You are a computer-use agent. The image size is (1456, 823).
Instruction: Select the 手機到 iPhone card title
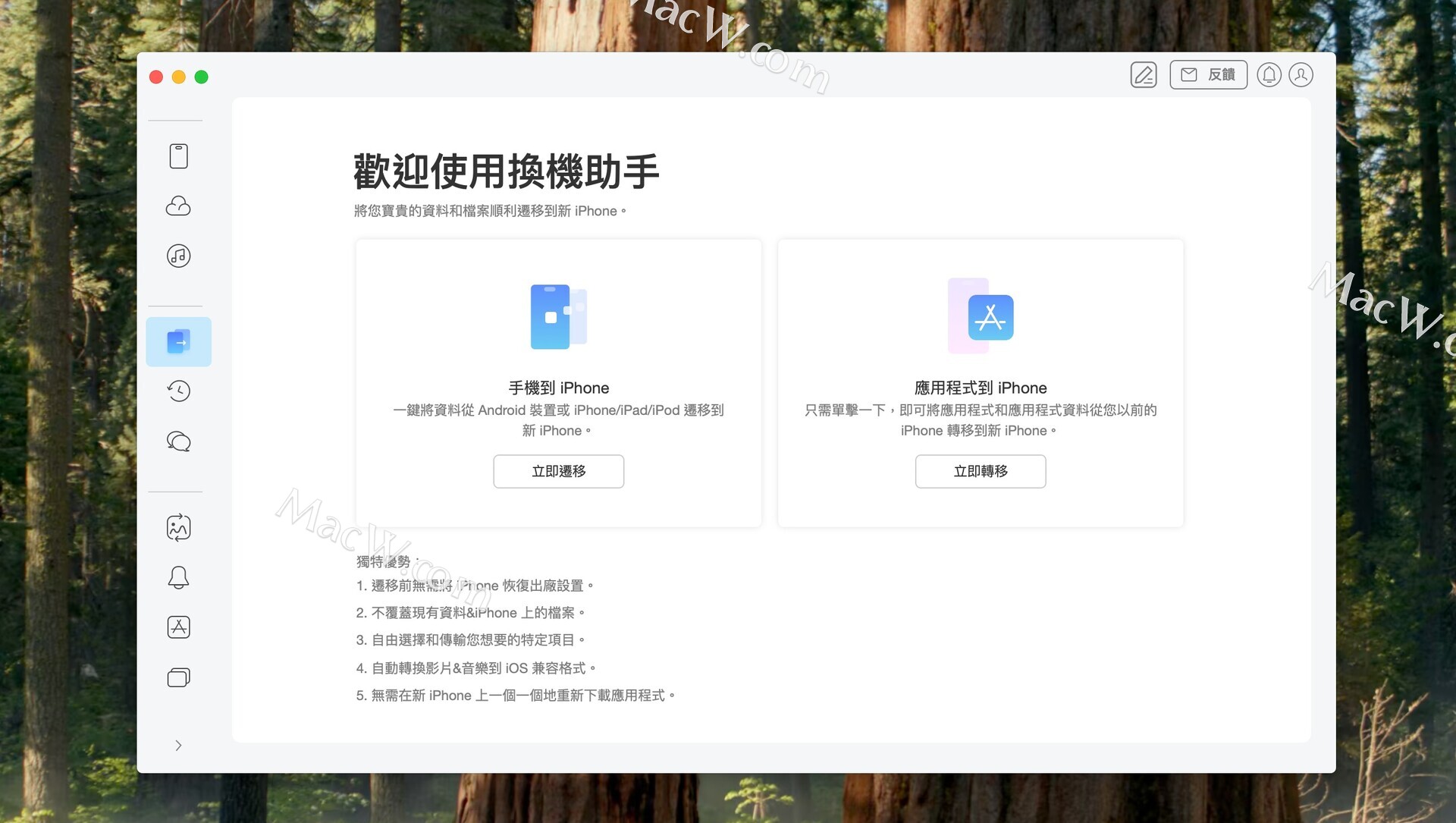(x=559, y=388)
